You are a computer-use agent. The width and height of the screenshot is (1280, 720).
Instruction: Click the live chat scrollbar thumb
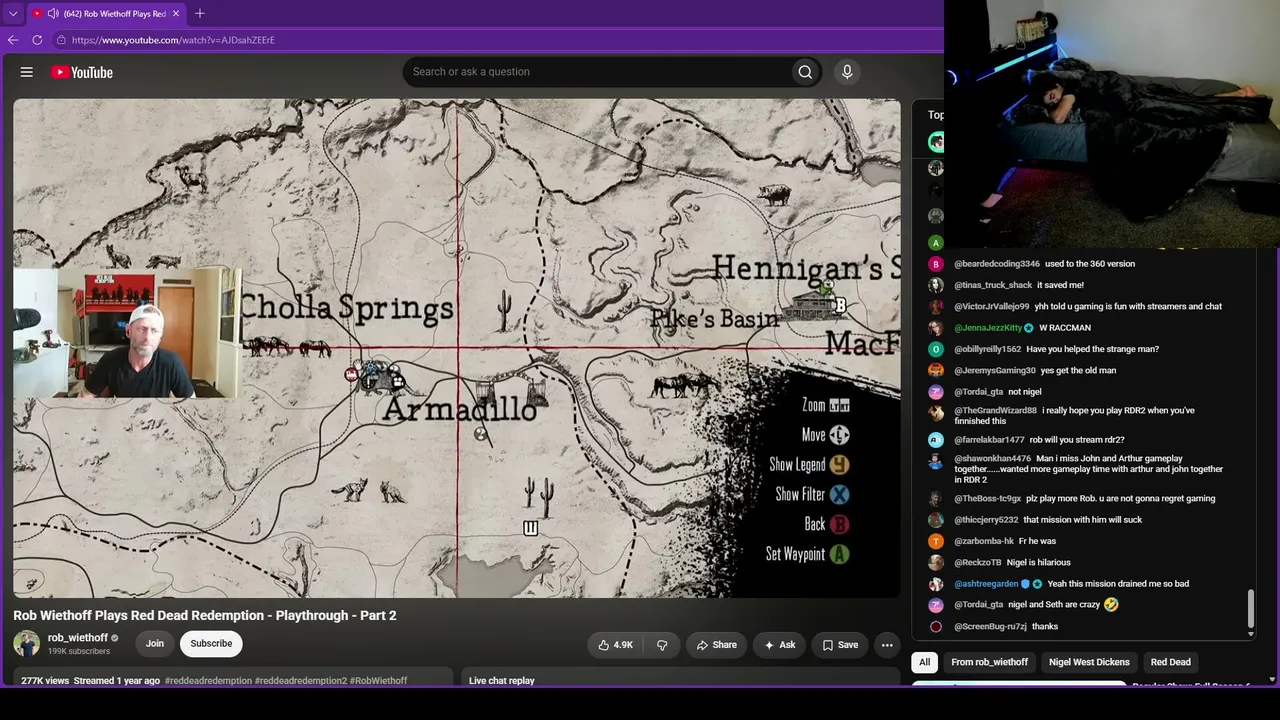pyautogui.click(x=1251, y=610)
